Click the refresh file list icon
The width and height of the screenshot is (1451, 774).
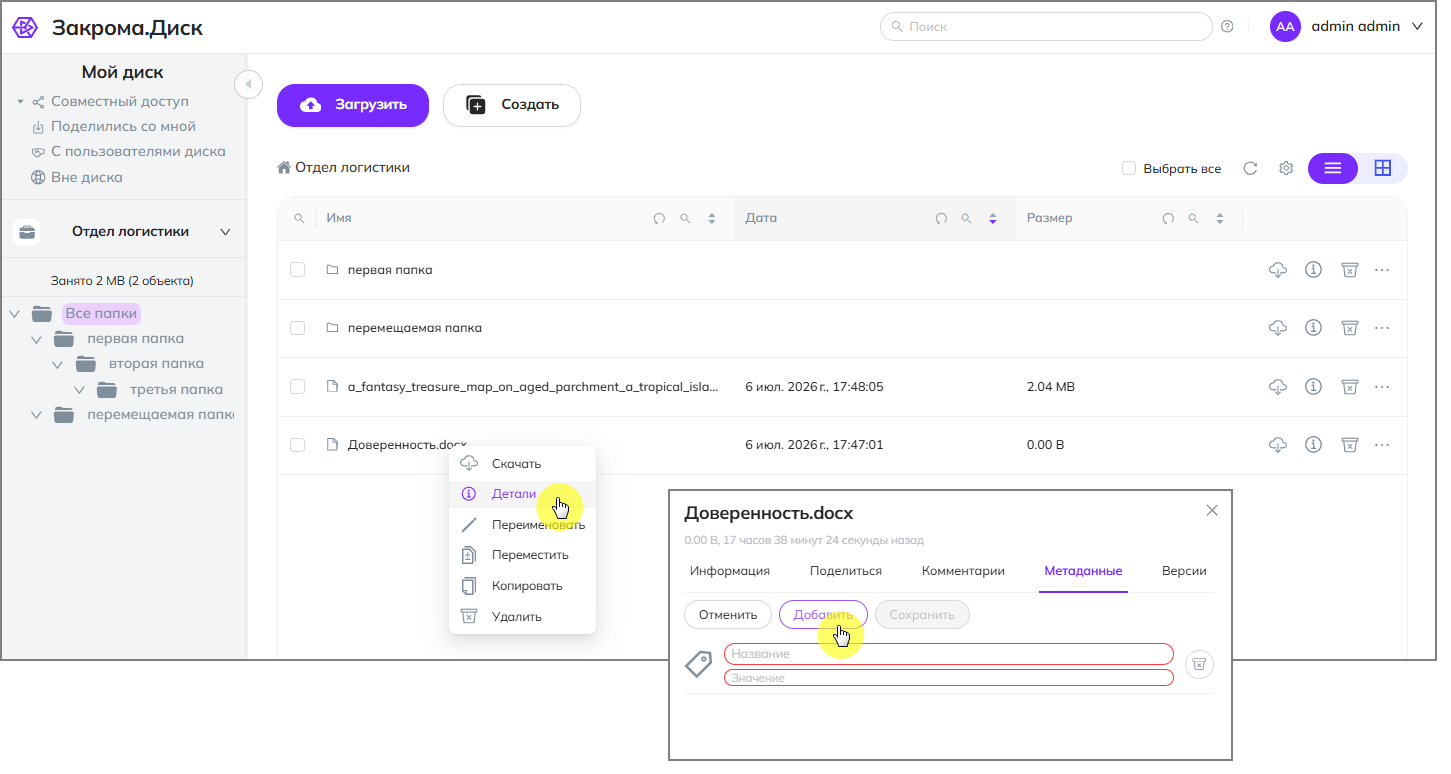[x=1250, y=168]
